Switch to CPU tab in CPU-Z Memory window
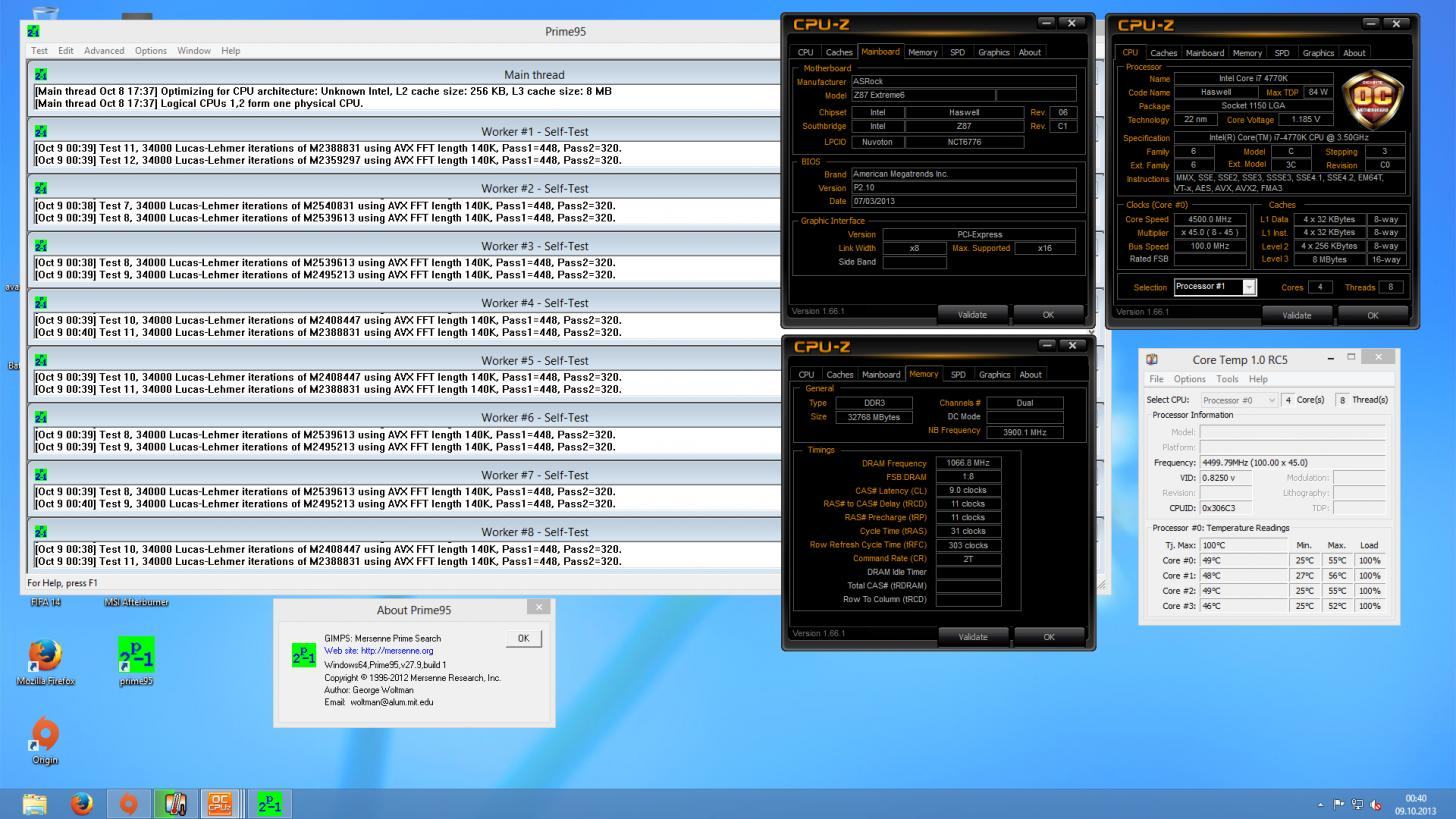The width and height of the screenshot is (1456, 819). click(x=806, y=375)
